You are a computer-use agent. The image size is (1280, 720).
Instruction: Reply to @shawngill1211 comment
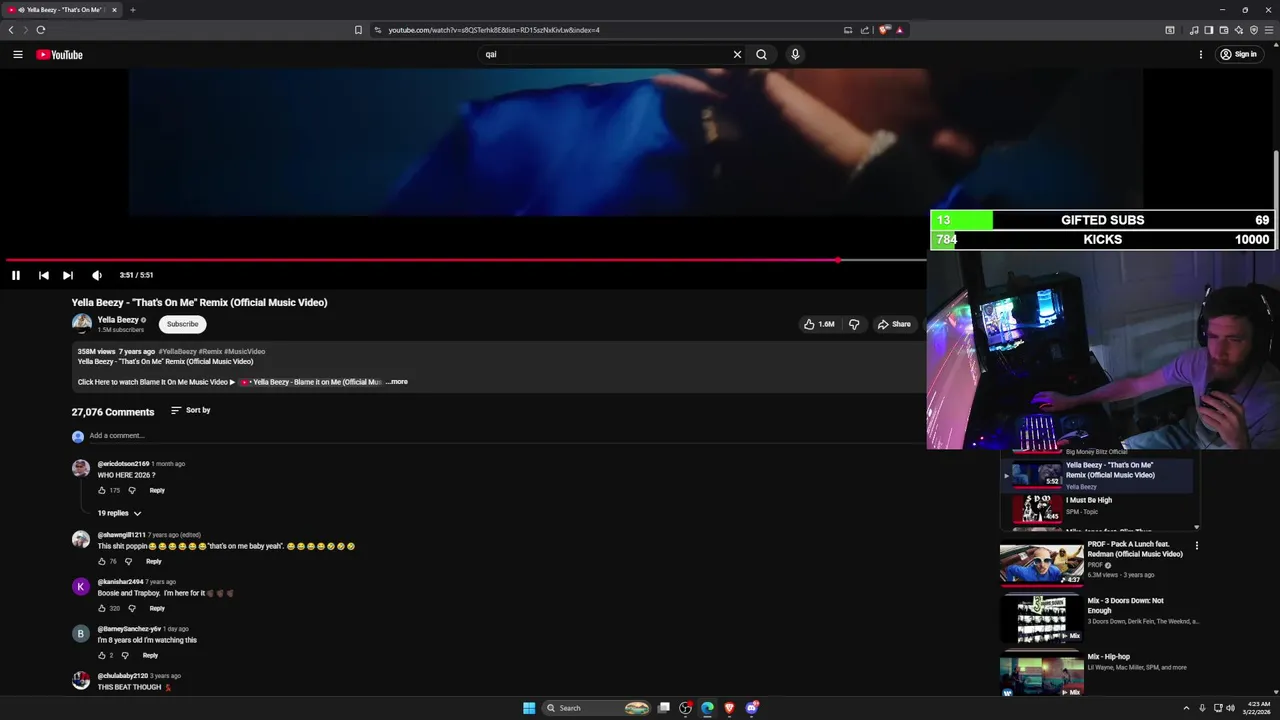click(154, 562)
